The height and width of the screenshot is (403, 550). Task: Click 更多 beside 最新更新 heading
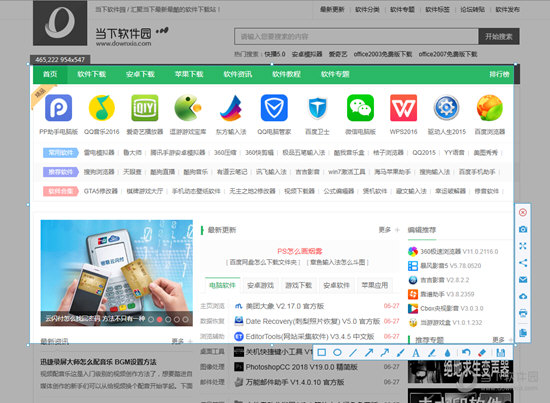pyautogui.click(x=385, y=230)
